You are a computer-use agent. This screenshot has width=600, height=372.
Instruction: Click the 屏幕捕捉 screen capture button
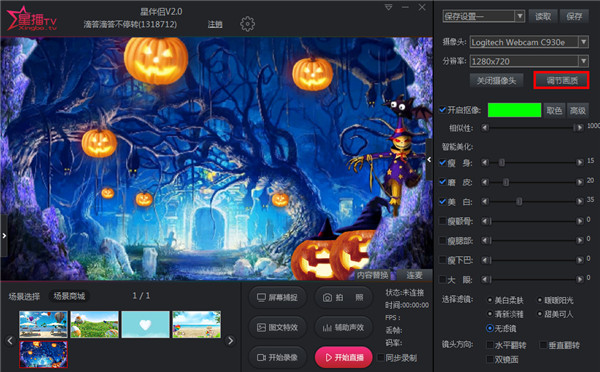pyautogui.click(x=278, y=297)
